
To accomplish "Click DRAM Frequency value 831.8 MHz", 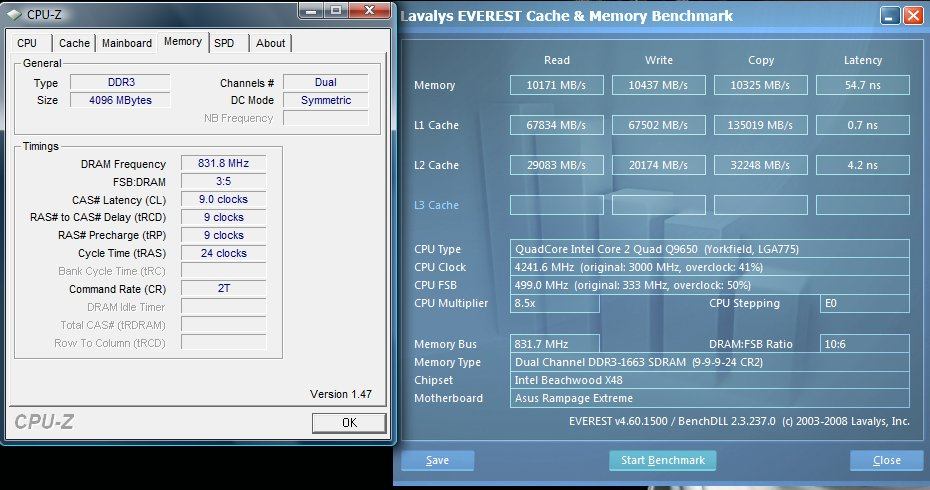I will point(224,163).
